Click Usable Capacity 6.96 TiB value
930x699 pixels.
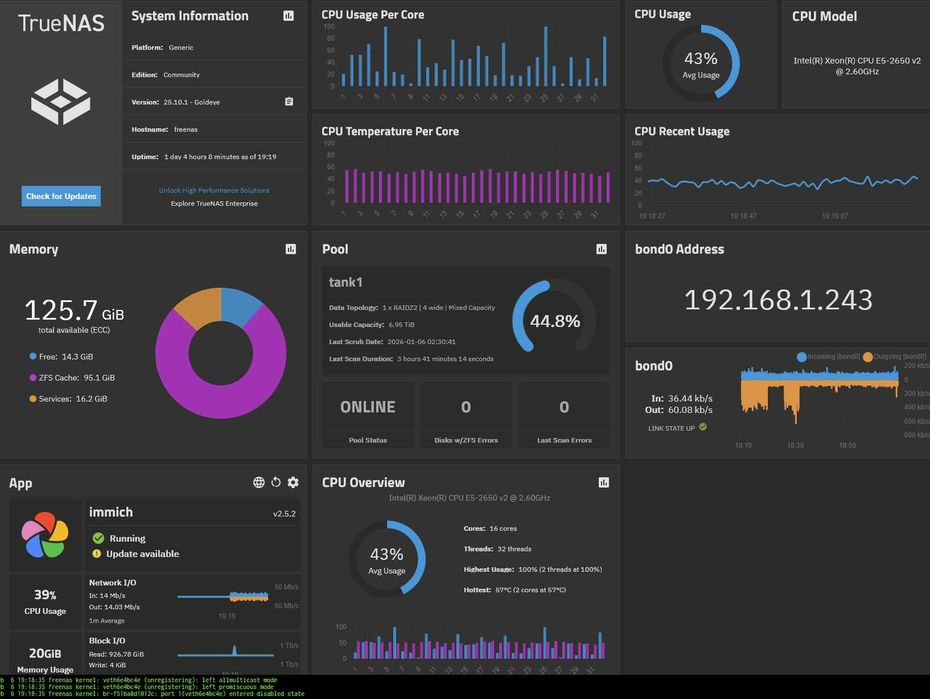coord(402,324)
